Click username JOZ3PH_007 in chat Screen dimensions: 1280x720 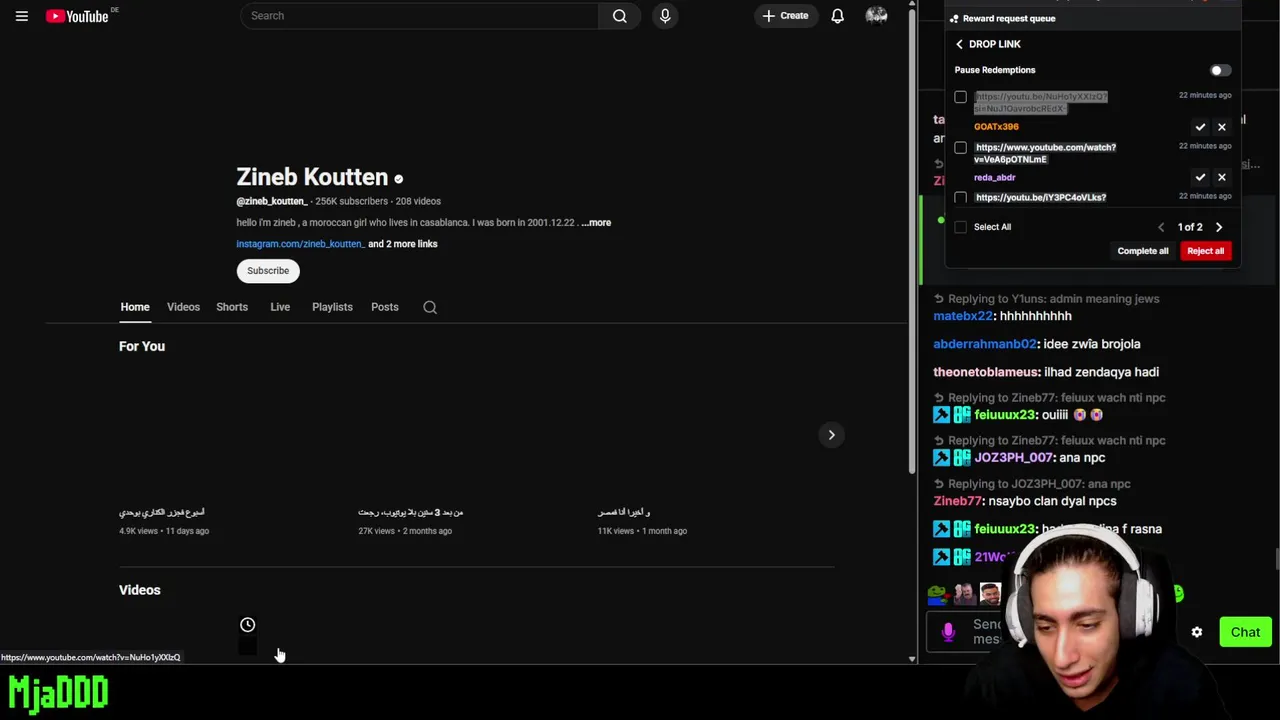click(x=1014, y=458)
